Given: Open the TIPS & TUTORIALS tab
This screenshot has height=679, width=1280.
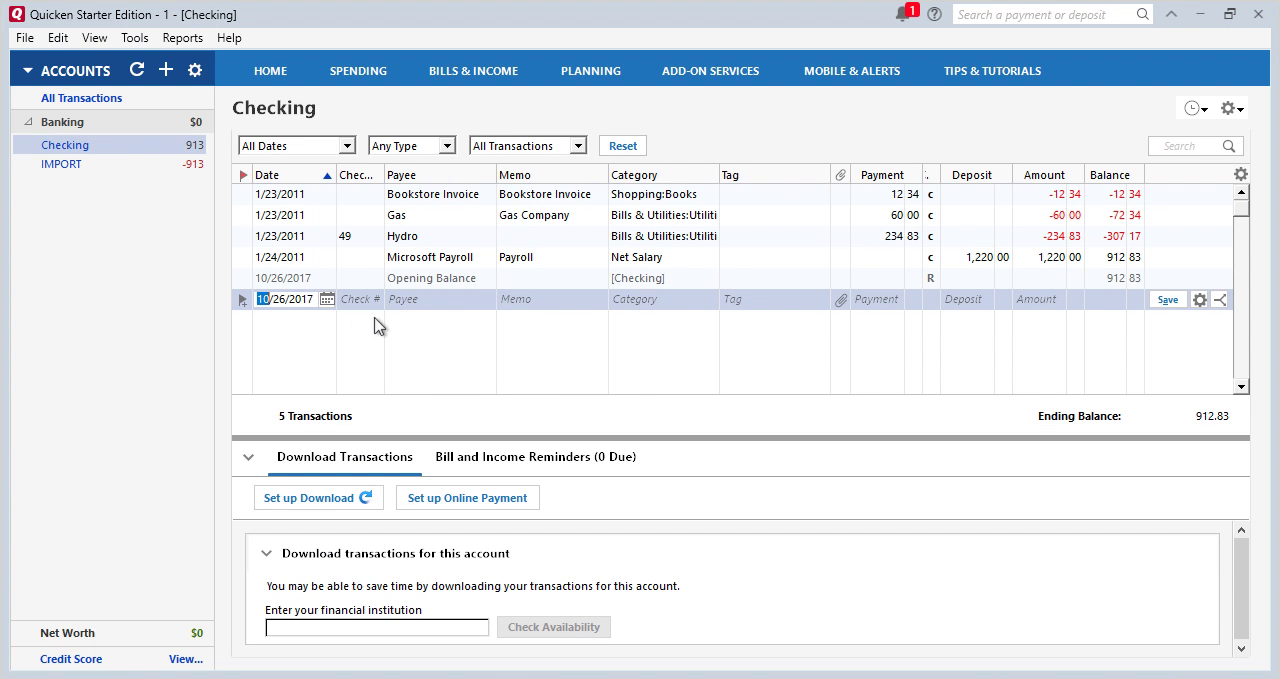Looking at the screenshot, I should tap(992, 71).
